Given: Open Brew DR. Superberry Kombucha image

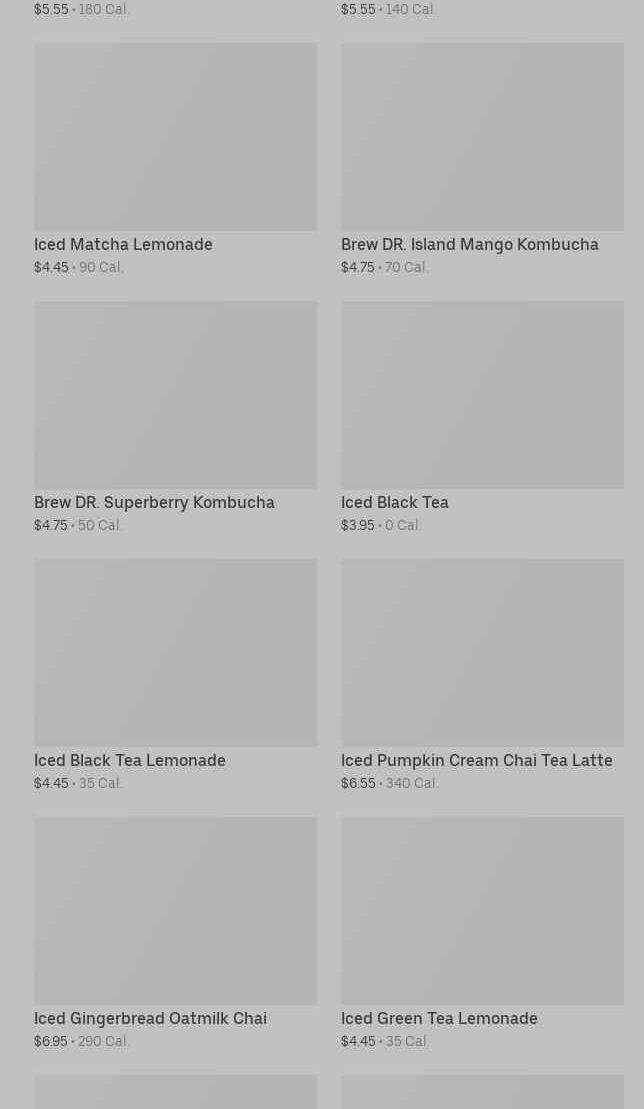Looking at the screenshot, I should pyautogui.click(x=175, y=395).
